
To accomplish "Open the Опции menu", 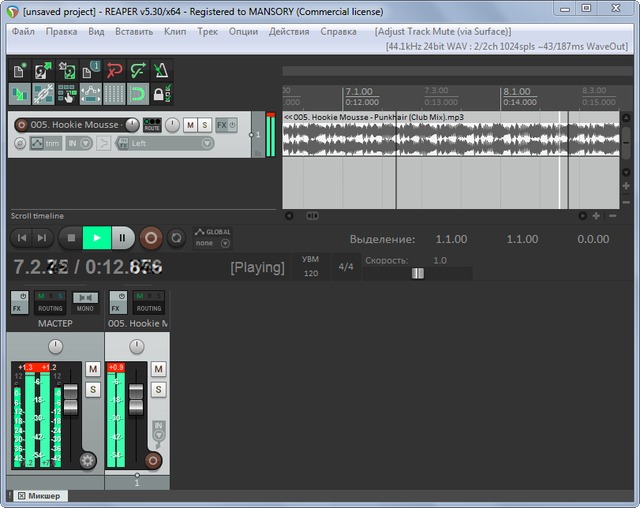I will point(243,31).
